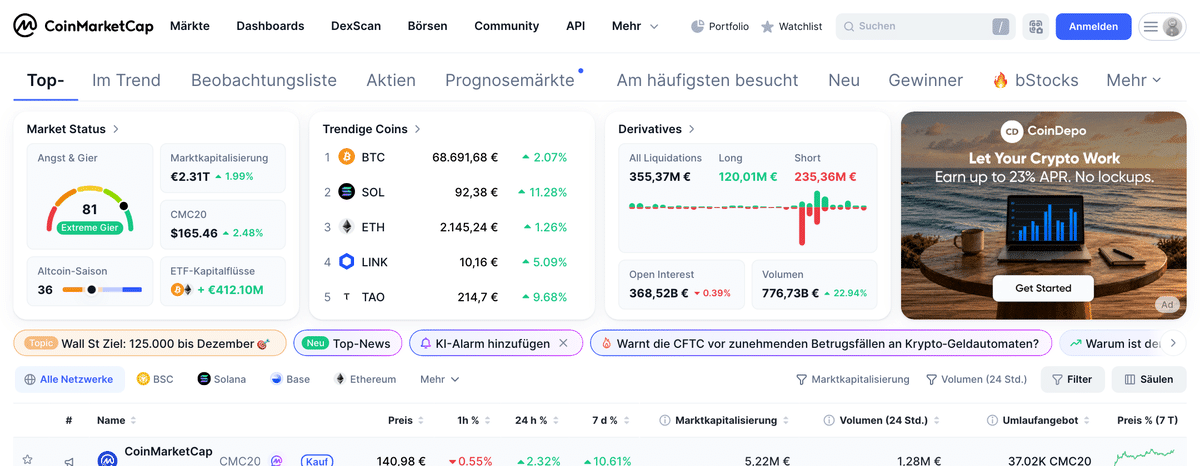Open the Marktkapitalisierung filter dropdown
The height and width of the screenshot is (466, 1200).
pyautogui.click(x=853, y=380)
